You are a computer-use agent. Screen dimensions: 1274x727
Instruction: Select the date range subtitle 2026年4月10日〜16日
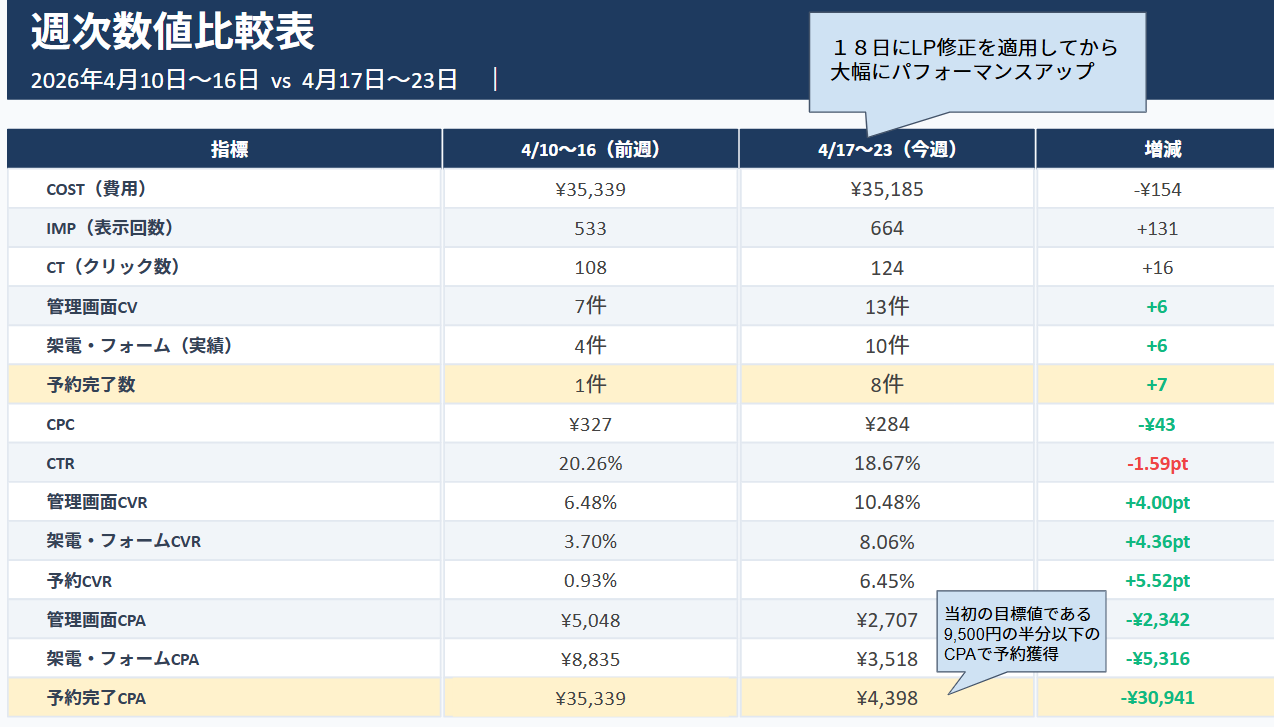[145, 80]
